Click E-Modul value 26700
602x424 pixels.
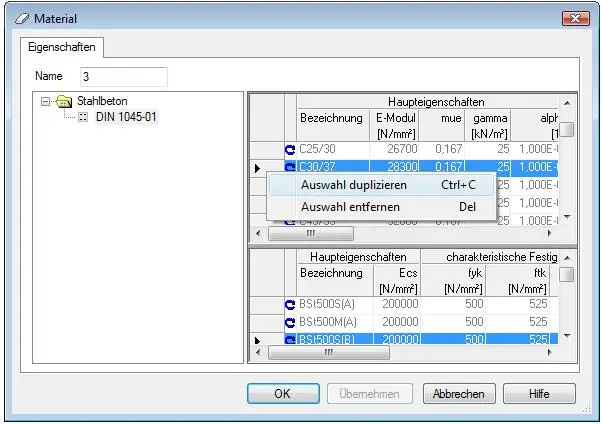coord(402,149)
